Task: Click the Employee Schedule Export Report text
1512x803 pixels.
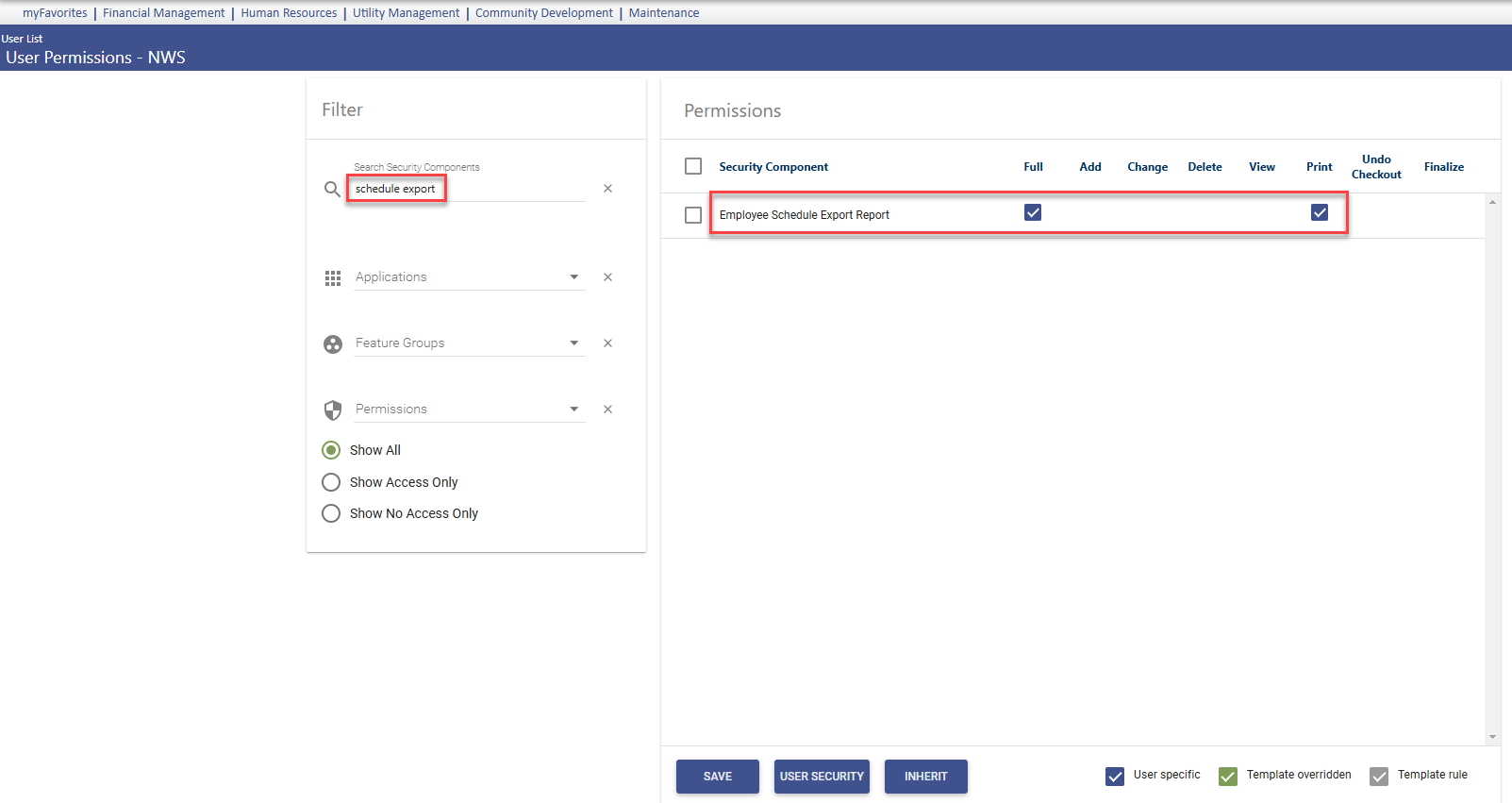Action: coord(805,215)
